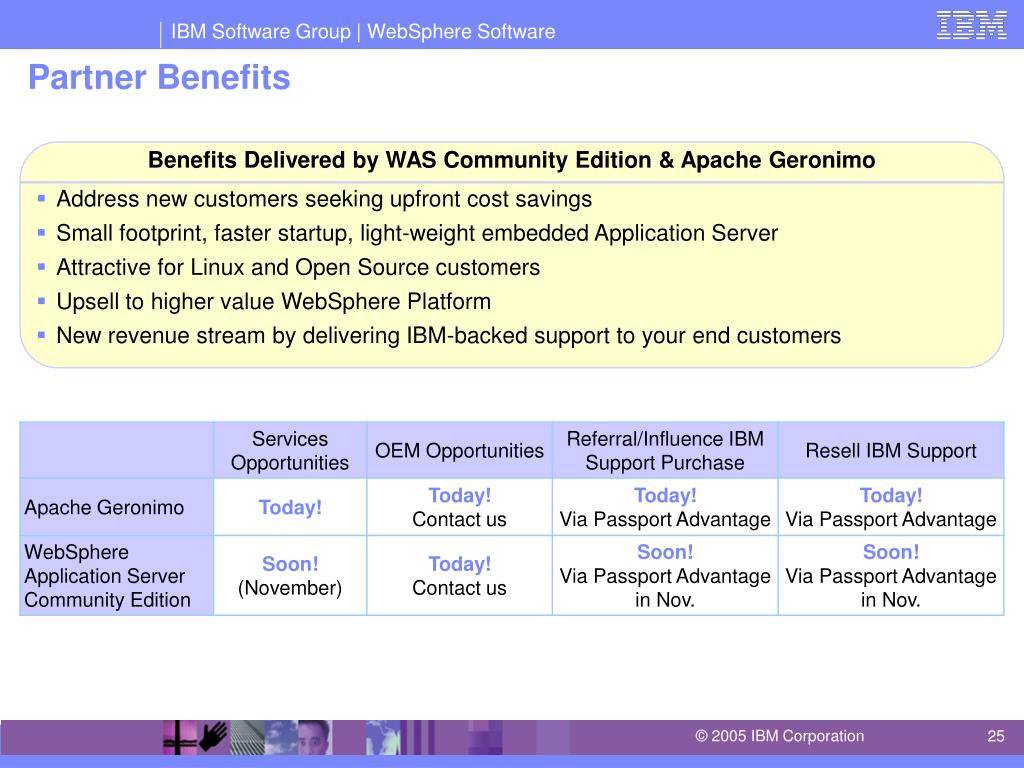Click the 'Soon! (November)' cell
The width and height of the screenshot is (1024, 768).
[x=290, y=575]
